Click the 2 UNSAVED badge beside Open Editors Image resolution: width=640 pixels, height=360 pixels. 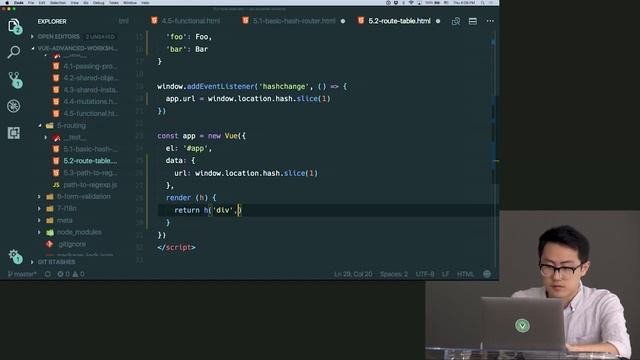pyautogui.click(x=100, y=37)
